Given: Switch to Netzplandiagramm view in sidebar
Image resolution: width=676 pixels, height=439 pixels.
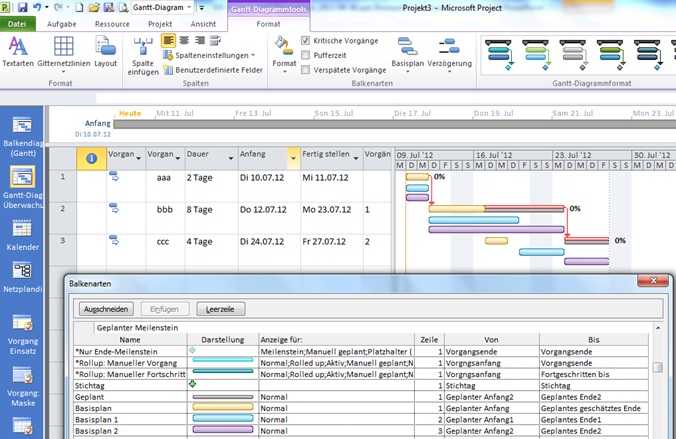Looking at the screenshot, I should [22, 277].
